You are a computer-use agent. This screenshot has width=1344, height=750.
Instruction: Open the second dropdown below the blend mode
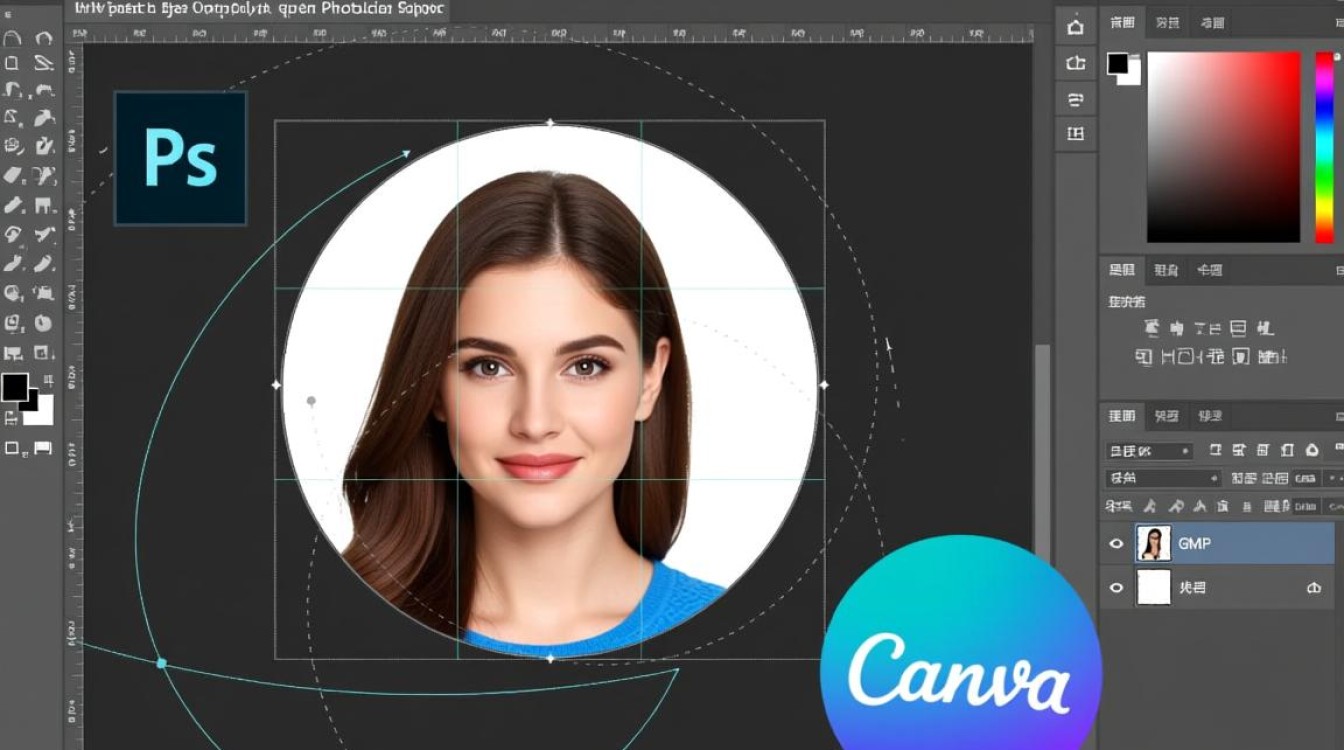coord(1164,479)
